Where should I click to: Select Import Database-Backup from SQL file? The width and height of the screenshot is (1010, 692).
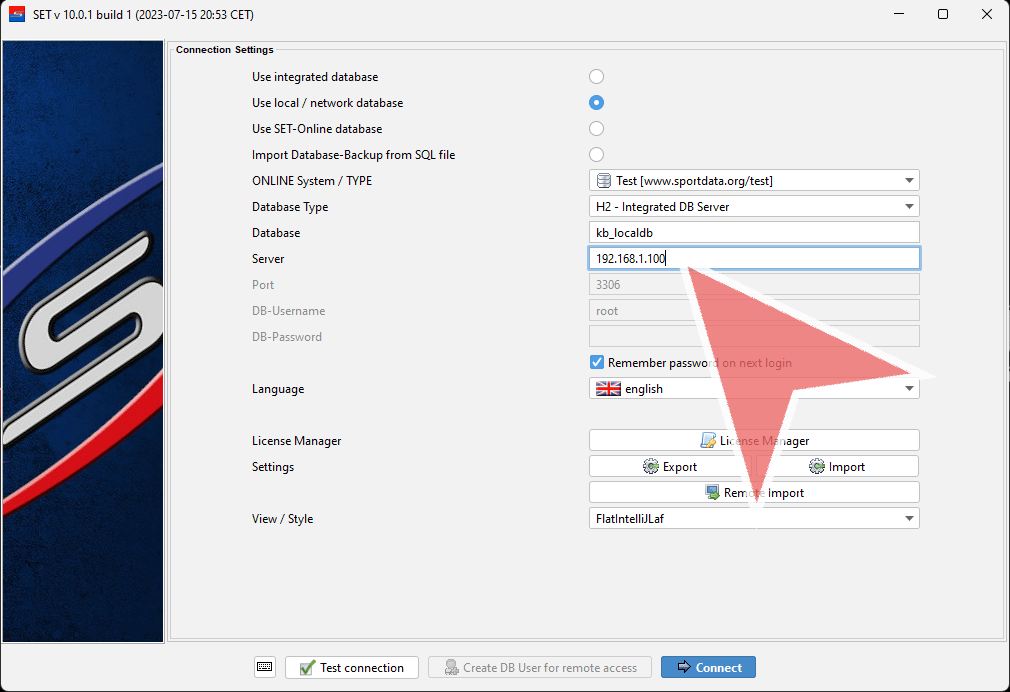(597, 155)
